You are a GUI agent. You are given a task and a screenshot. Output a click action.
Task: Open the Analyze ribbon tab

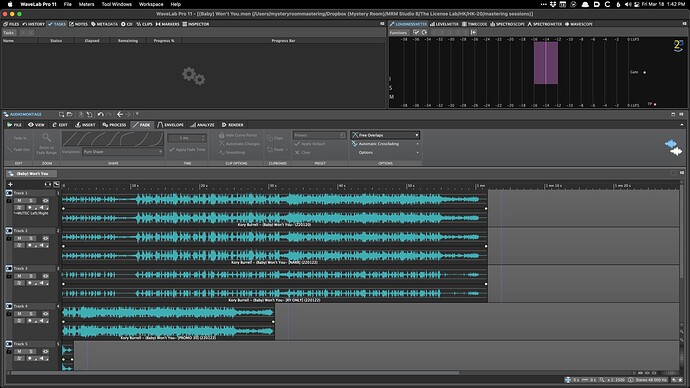pos(202,125)
